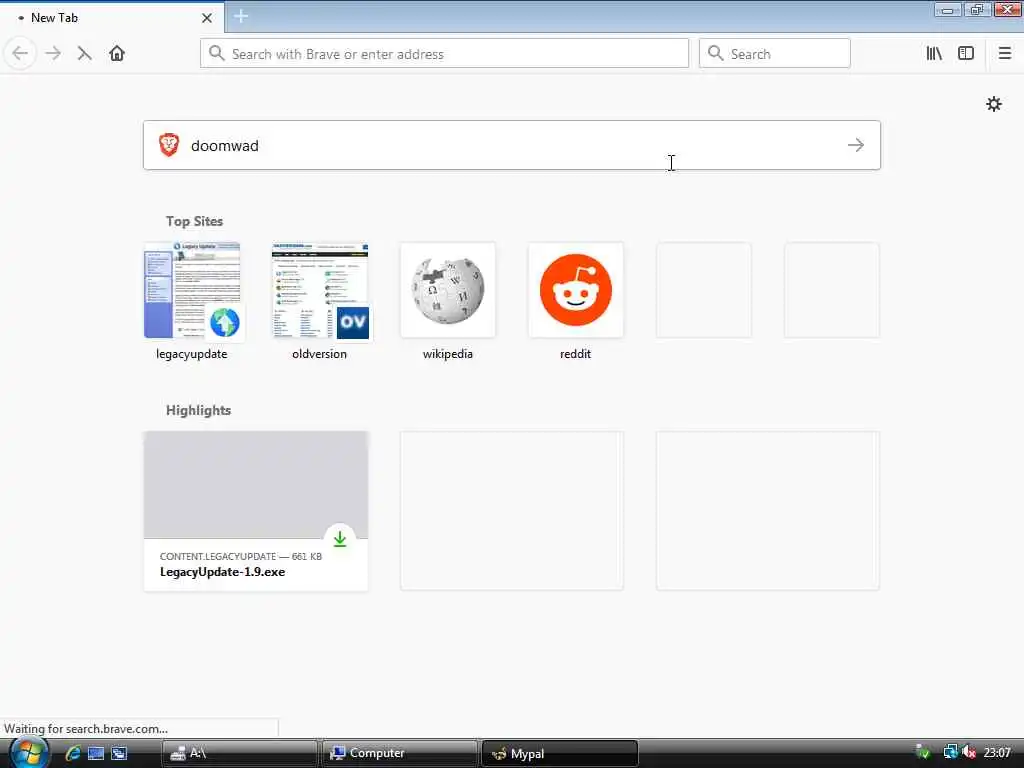This screenshot has height=768, width=1024.
Task: Submit the doomwad search with the arrow
Action: (856, 145)
